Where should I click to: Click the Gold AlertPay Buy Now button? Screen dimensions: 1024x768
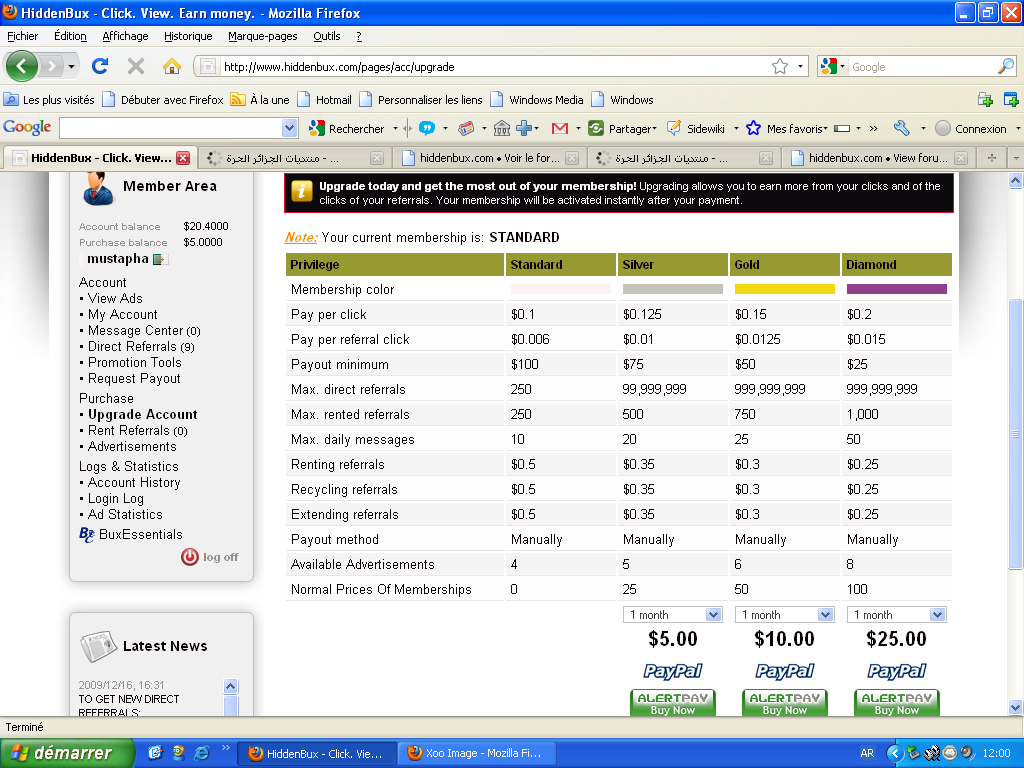pyautogui.click(x=784, y=703)
